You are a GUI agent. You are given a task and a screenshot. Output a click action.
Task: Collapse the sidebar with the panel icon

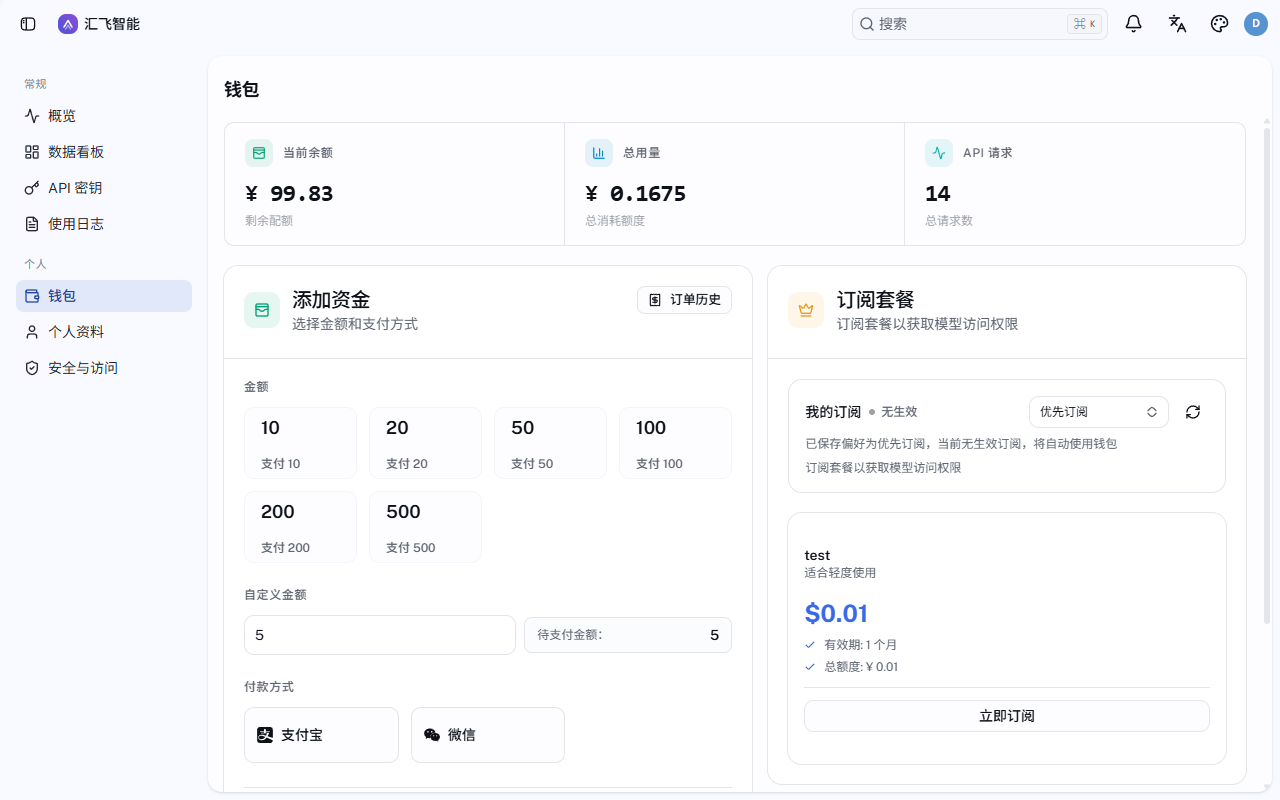pos(28,24)
